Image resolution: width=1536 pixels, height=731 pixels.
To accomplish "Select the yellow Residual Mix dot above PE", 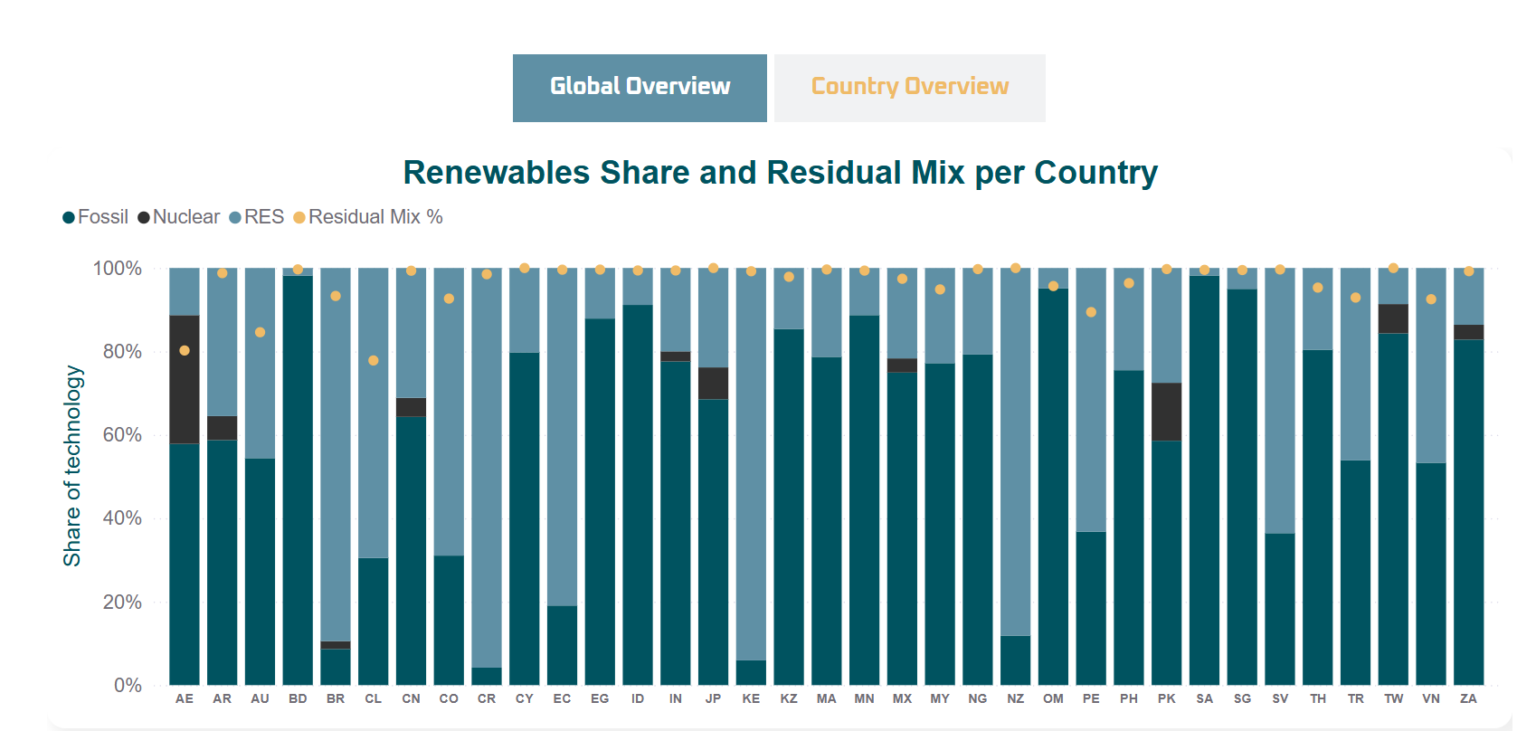I will [1091, 312].
